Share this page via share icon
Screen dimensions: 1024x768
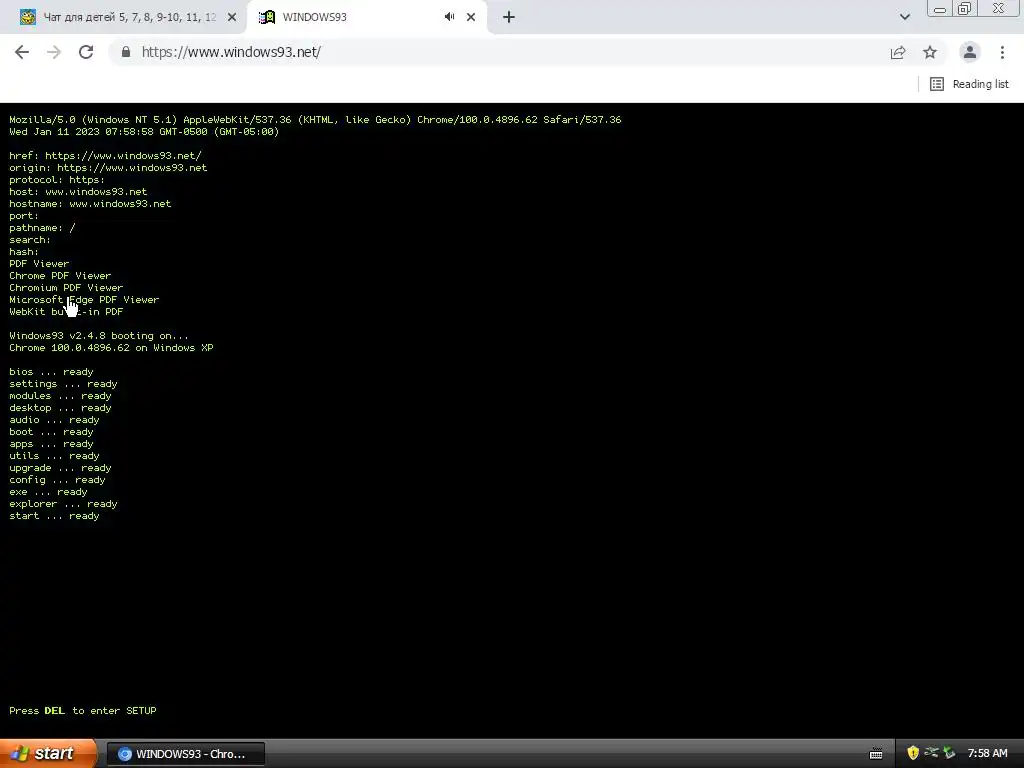tap(898, 52)
